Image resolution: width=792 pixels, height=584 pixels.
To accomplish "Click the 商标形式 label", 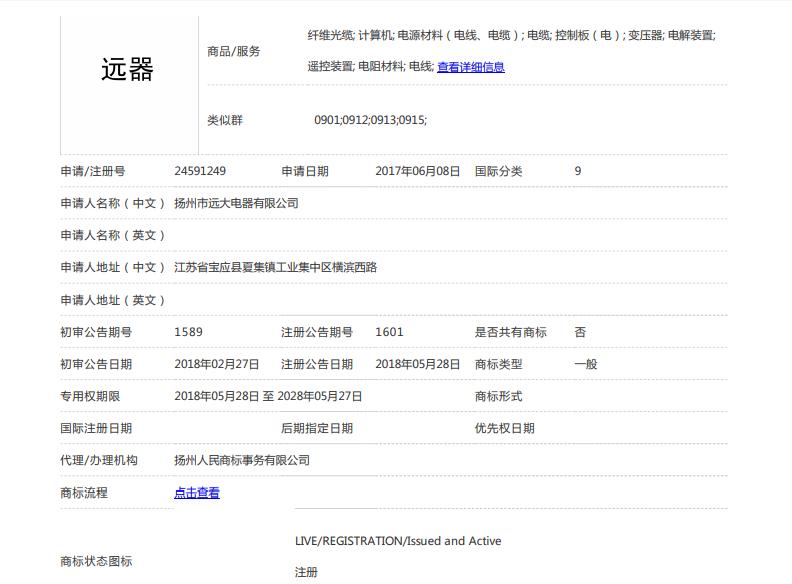I will pos(499,396).
